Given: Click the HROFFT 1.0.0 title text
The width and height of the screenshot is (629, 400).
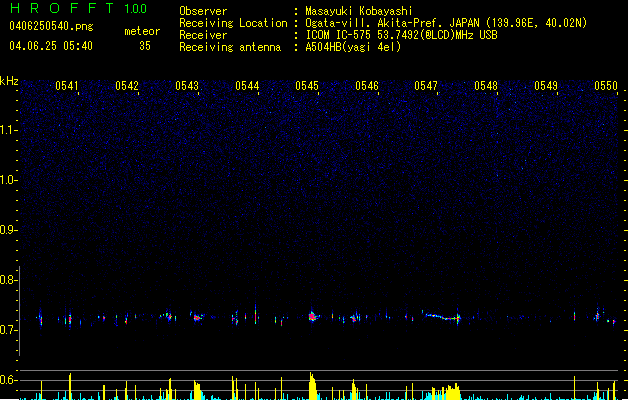Looking at the screenshot, I should [x=79, y=8].
